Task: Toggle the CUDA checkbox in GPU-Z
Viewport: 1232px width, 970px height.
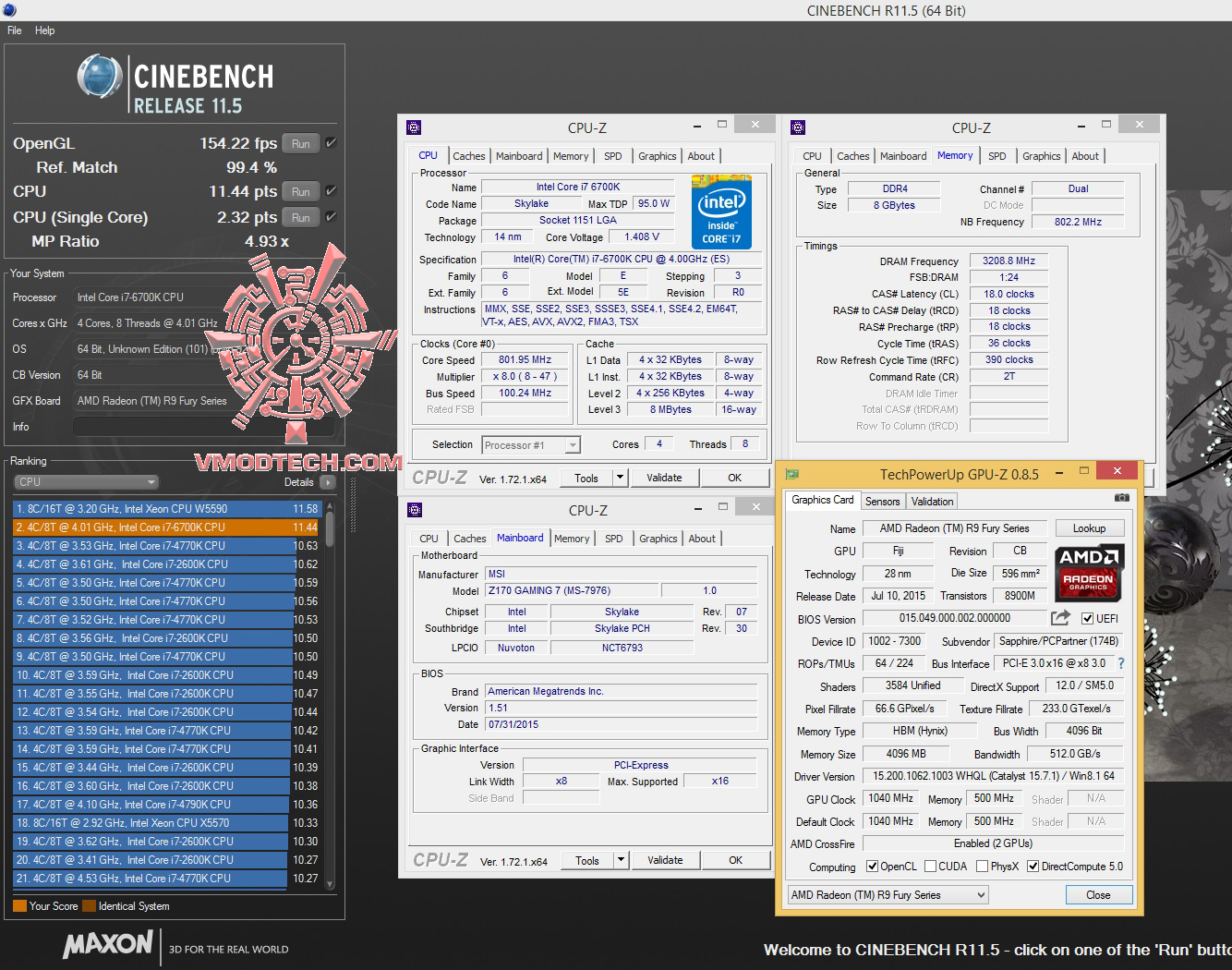Action: point(929,867)
